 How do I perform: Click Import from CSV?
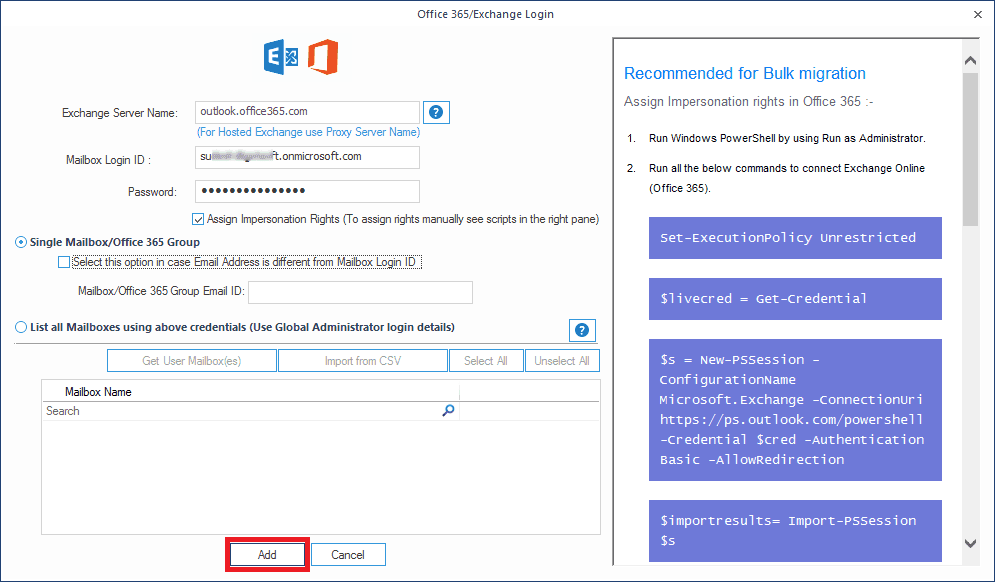tap(362, 360)
